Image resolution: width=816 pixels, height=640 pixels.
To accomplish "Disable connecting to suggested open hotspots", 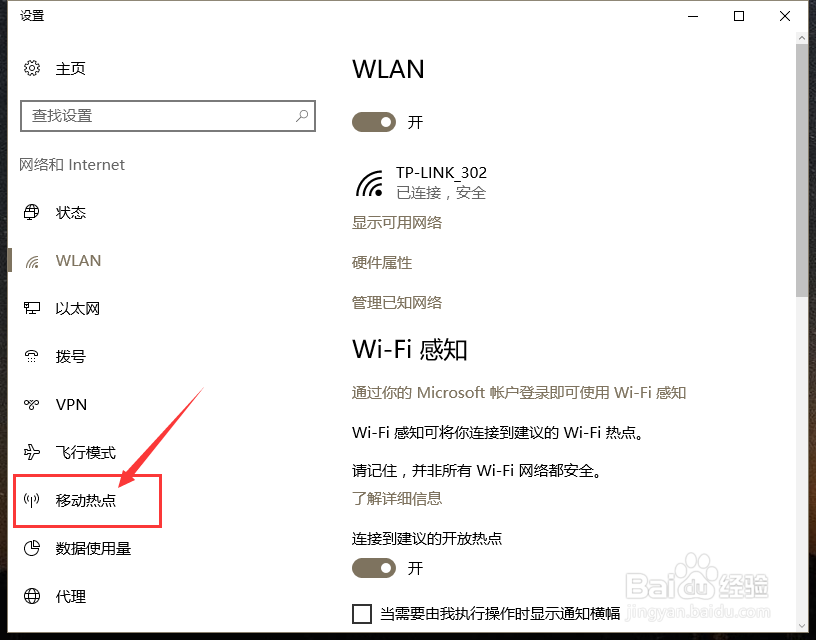I will tap(374, 568).
